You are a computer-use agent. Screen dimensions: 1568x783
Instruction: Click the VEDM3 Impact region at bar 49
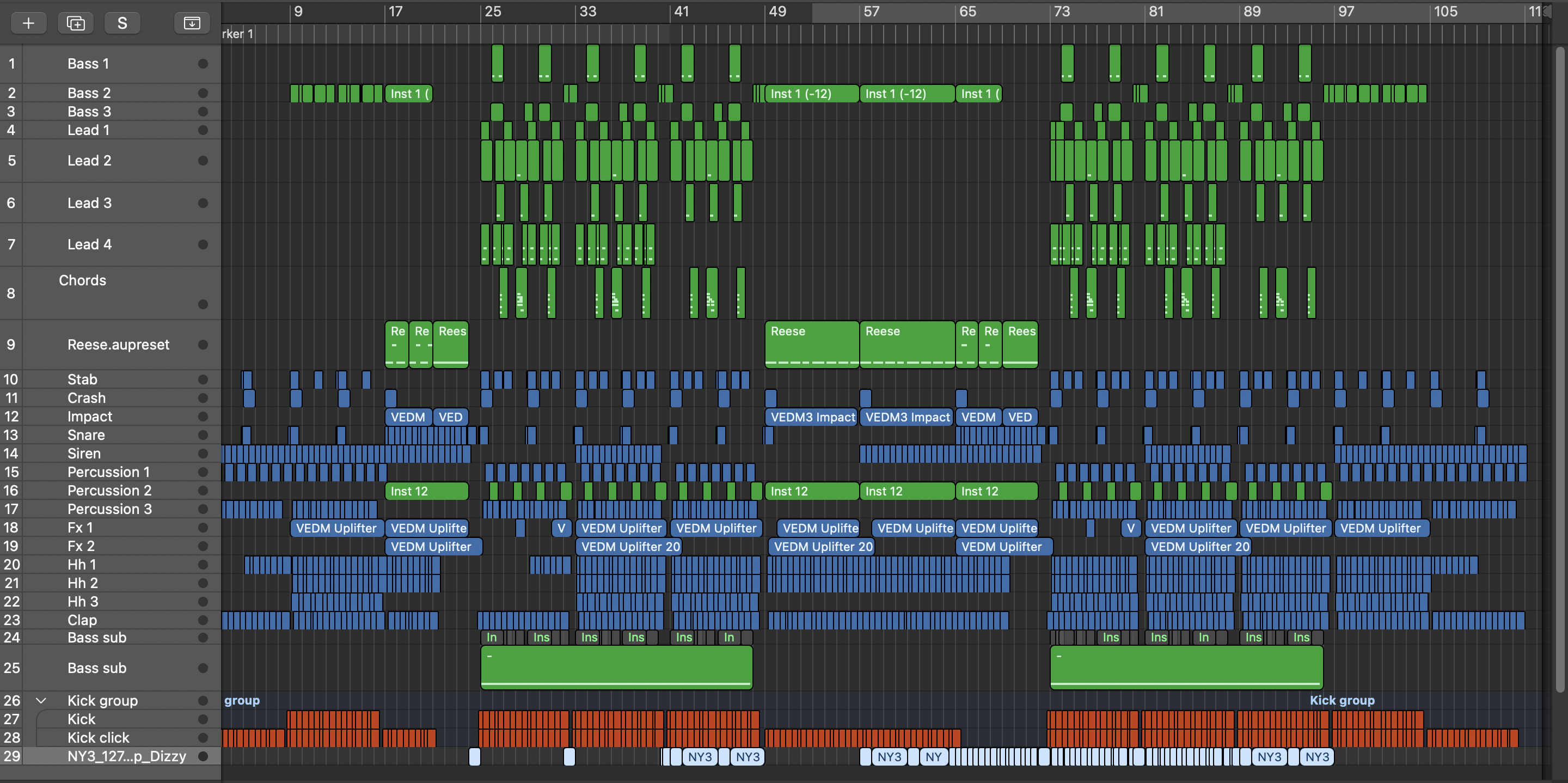pyautogui.click(x=811, y=417)
